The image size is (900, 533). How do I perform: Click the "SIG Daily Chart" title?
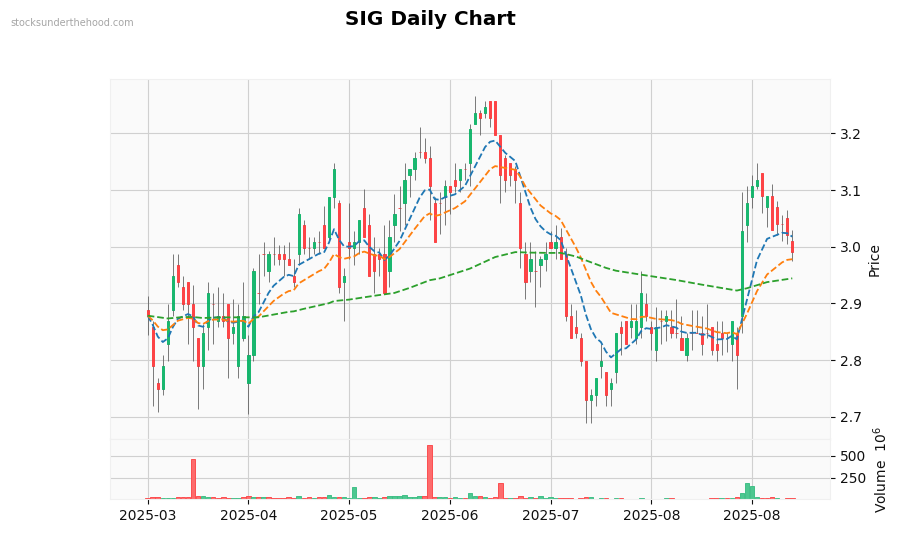[430, 18]
